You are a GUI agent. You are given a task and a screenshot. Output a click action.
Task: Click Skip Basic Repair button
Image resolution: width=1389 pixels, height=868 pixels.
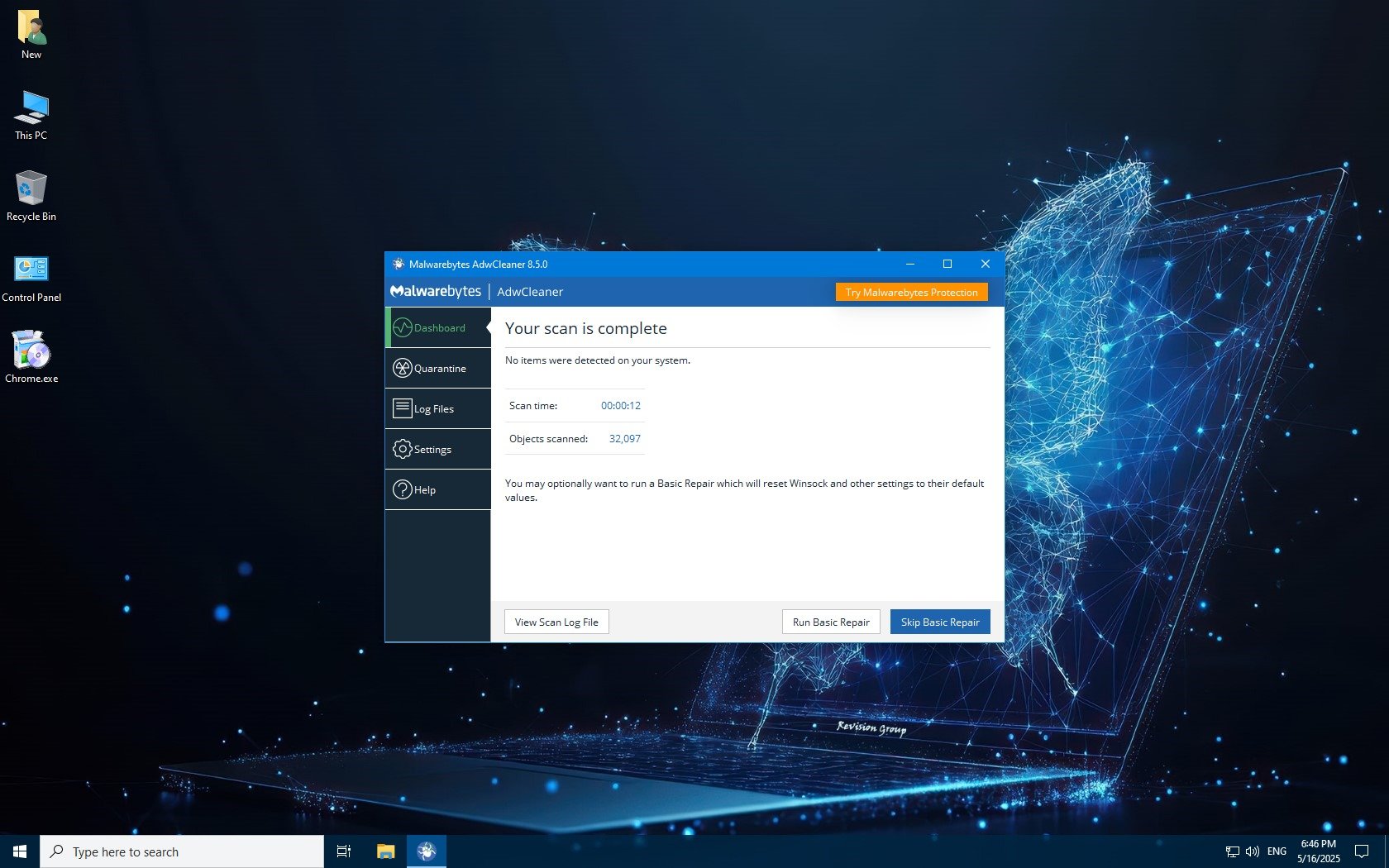(x=940, y=622)
